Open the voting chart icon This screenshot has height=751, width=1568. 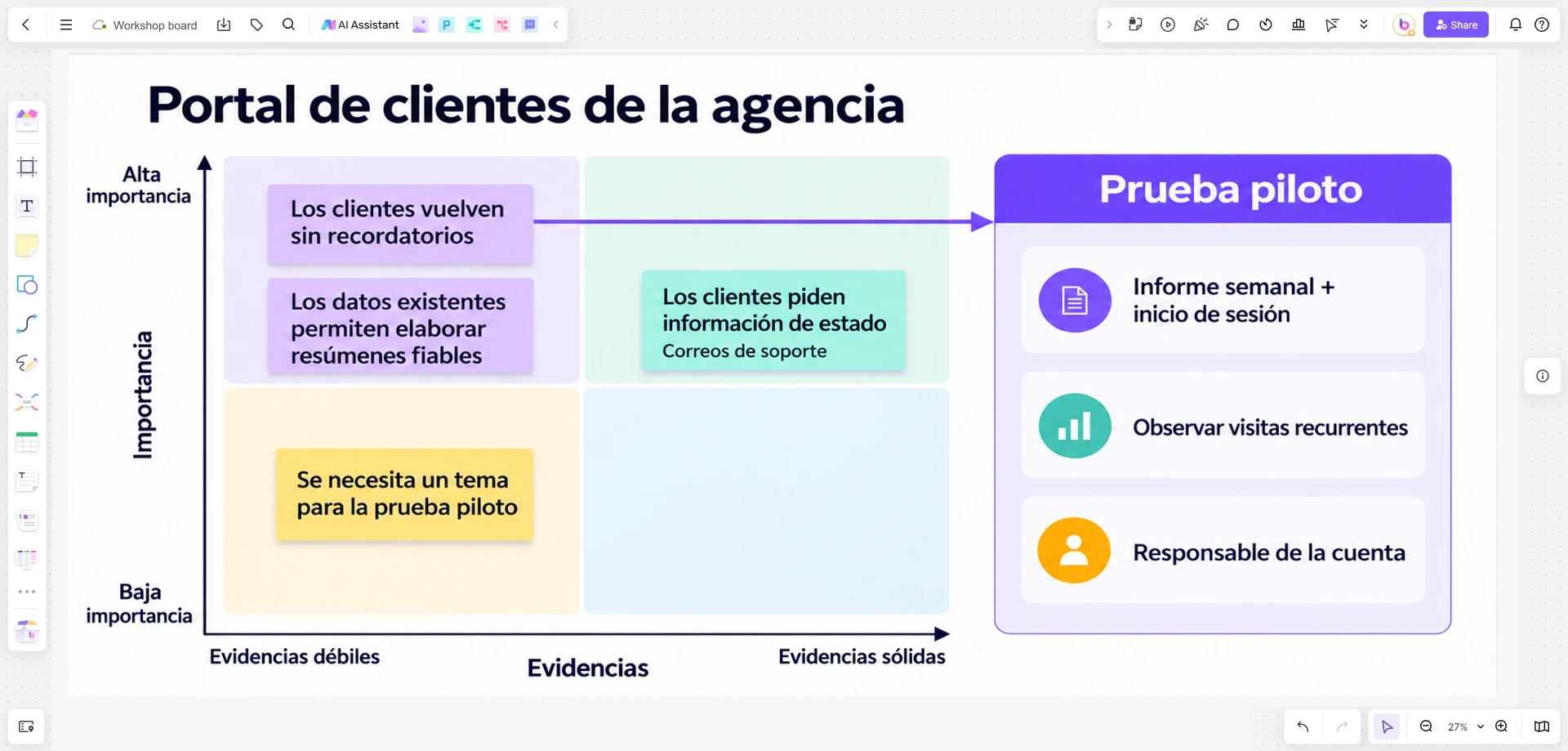tap(1298, 25)
